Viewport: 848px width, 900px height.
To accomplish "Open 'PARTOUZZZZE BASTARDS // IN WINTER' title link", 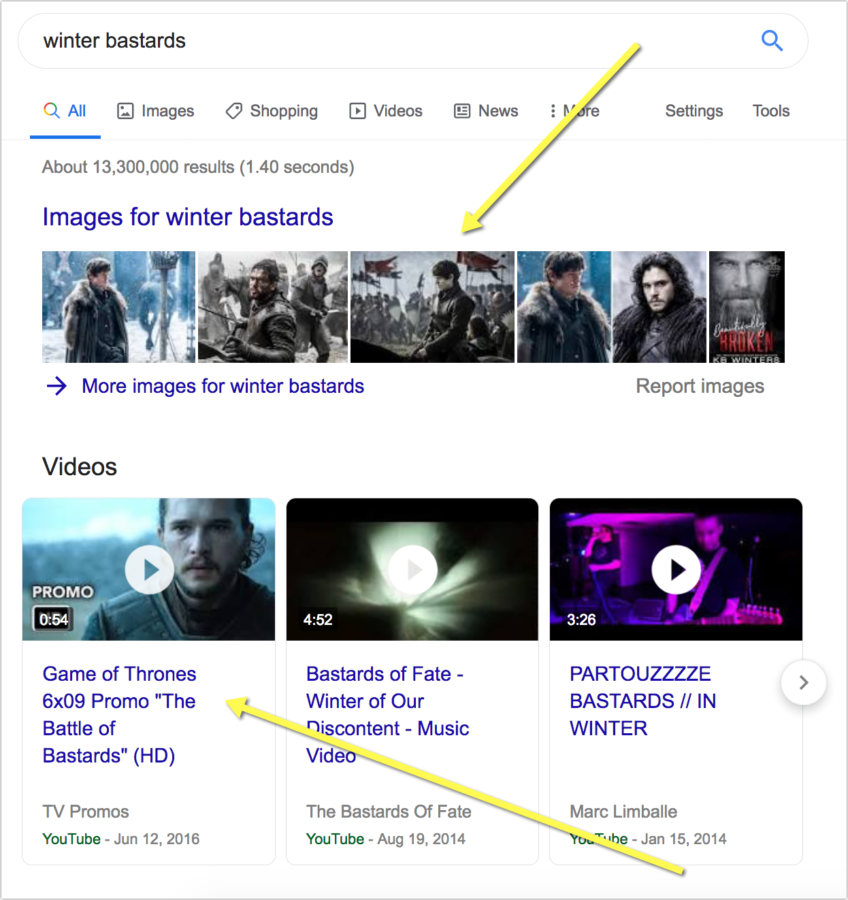I will (x=643, y=701).
